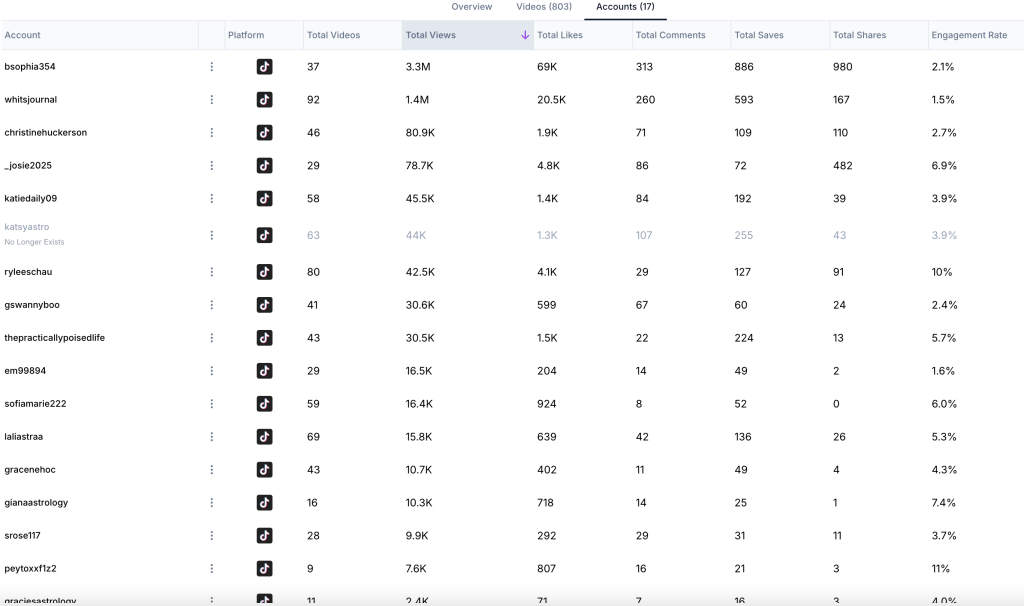Switch to the Videos (803) tab

point(544,7)
